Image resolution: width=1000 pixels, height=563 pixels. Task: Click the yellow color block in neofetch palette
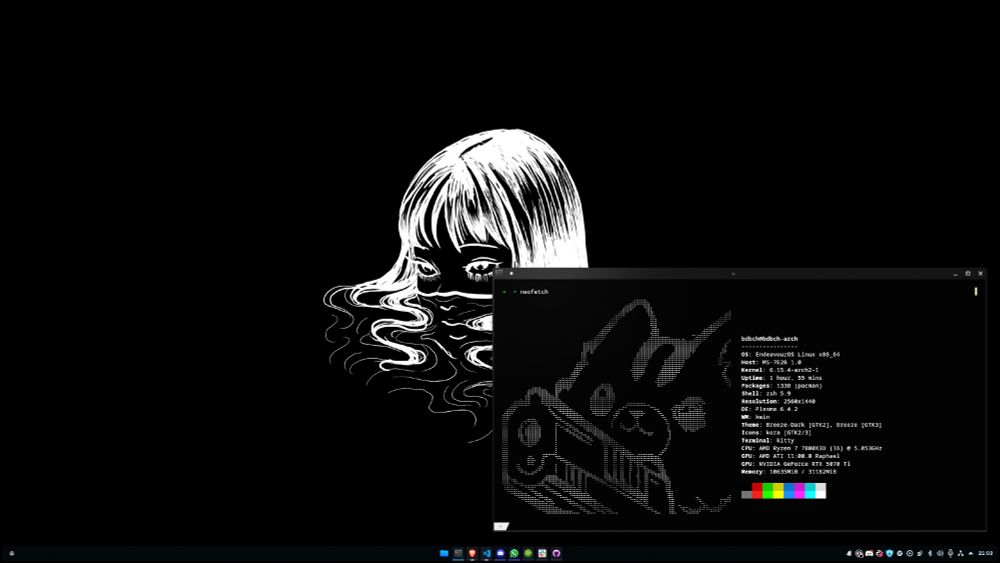coord(778,490)
